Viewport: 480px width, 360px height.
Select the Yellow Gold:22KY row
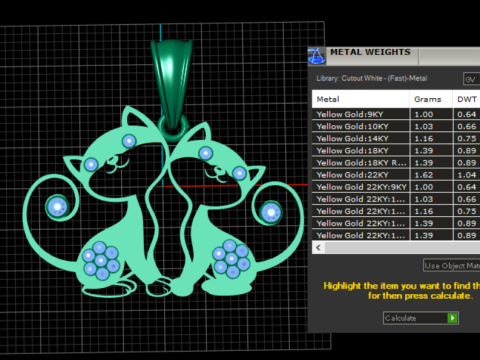396,175
